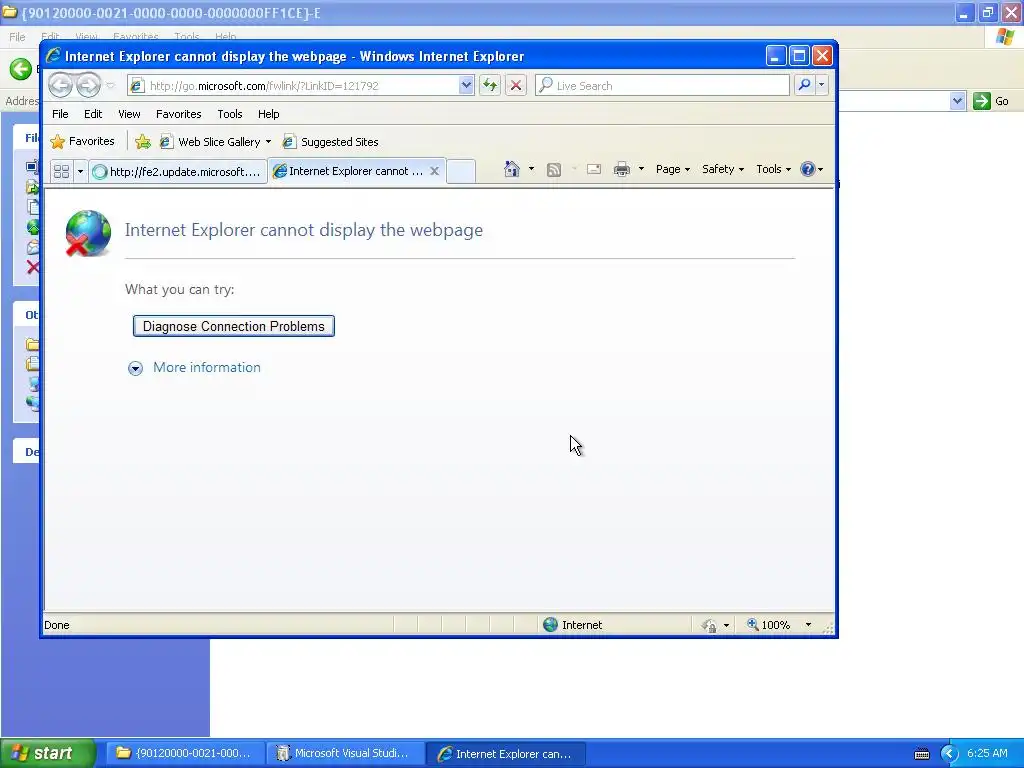Expand the Print options dropdown arrow
The width and height of the screenshot is (1024, 768).
(x=641, y=169)
